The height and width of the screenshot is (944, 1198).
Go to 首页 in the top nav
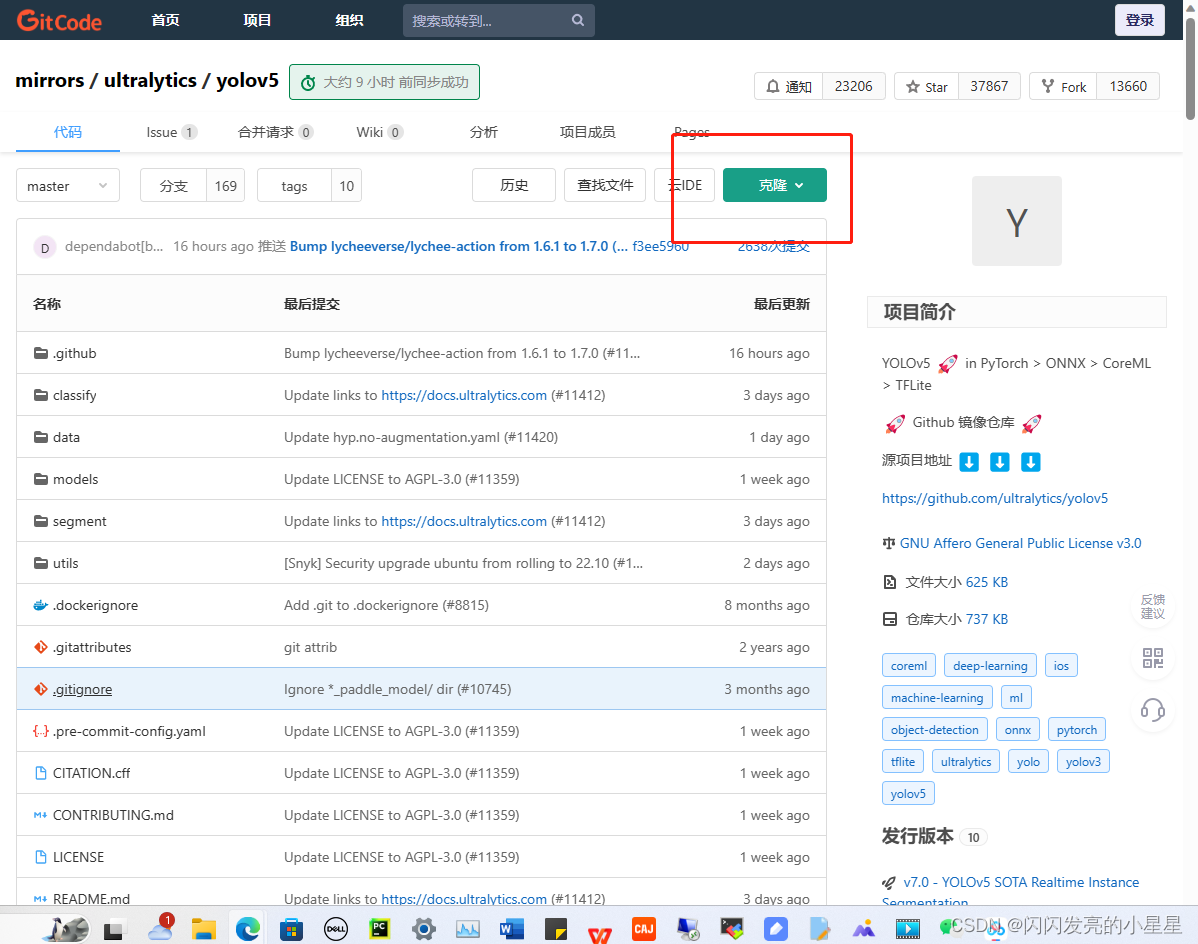165,20
